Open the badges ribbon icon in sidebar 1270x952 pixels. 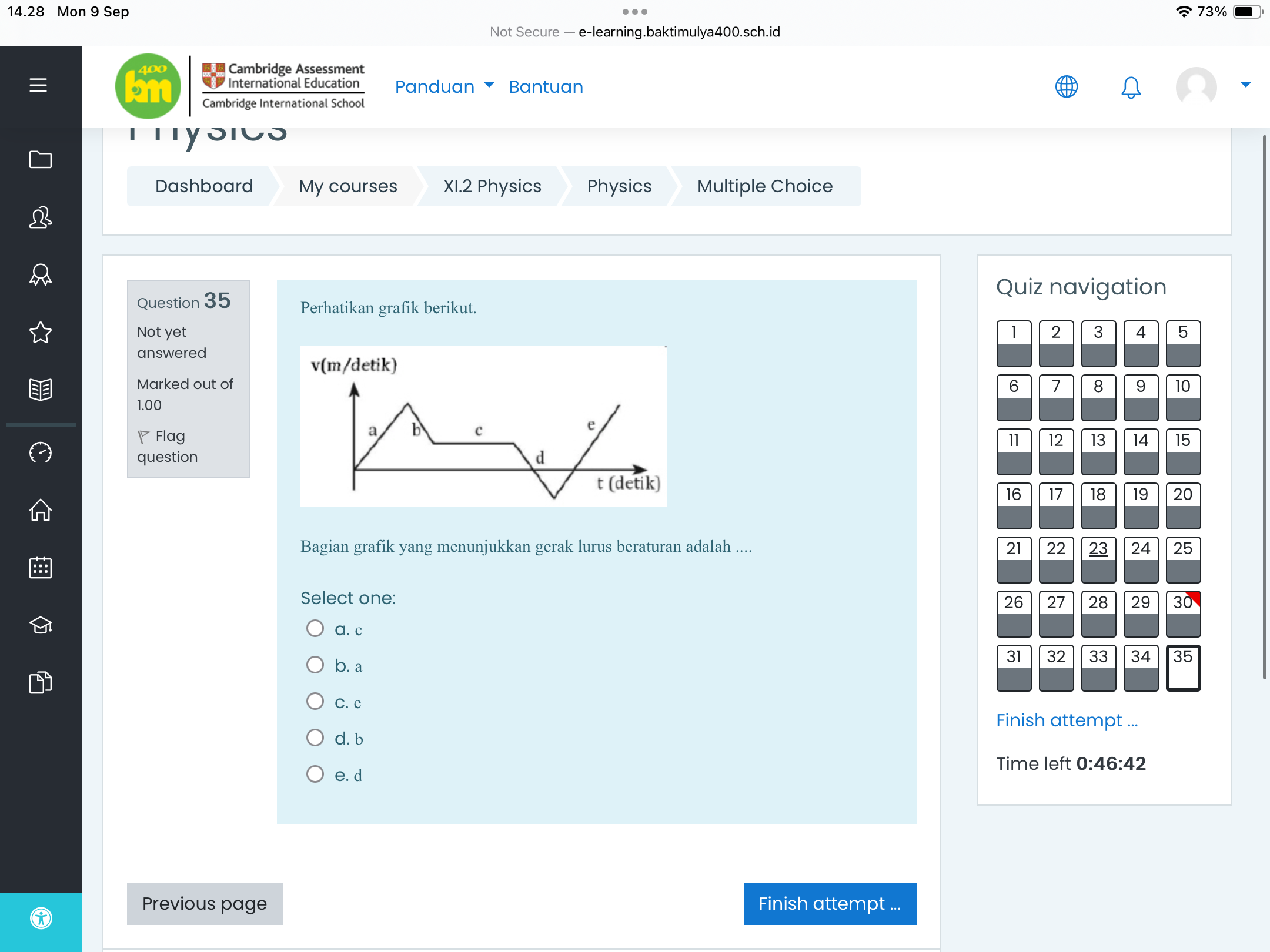coord(41,274)
